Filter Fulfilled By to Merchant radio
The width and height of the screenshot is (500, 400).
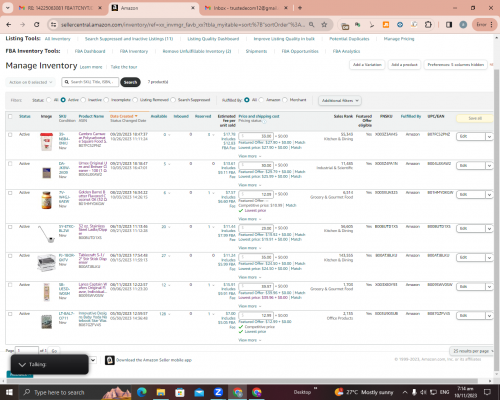click(285, 100)
